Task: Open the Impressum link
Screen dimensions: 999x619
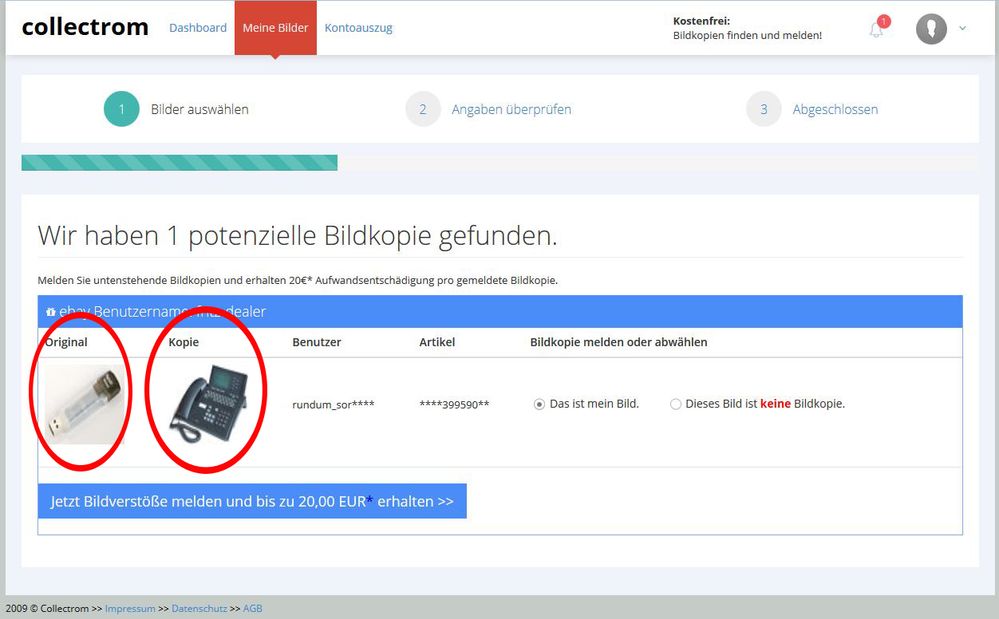Action: click(130, 608)
